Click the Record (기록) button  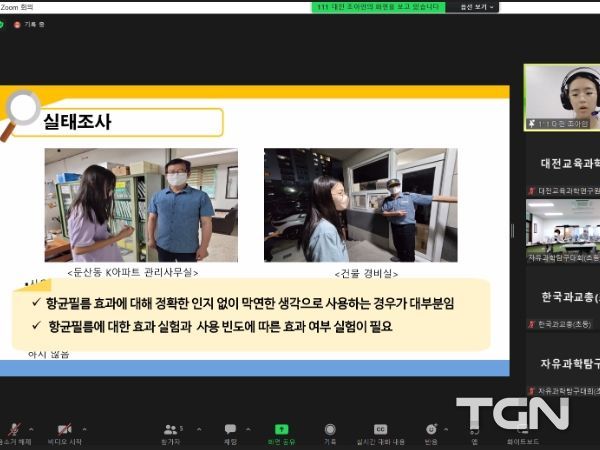[330, 434]
